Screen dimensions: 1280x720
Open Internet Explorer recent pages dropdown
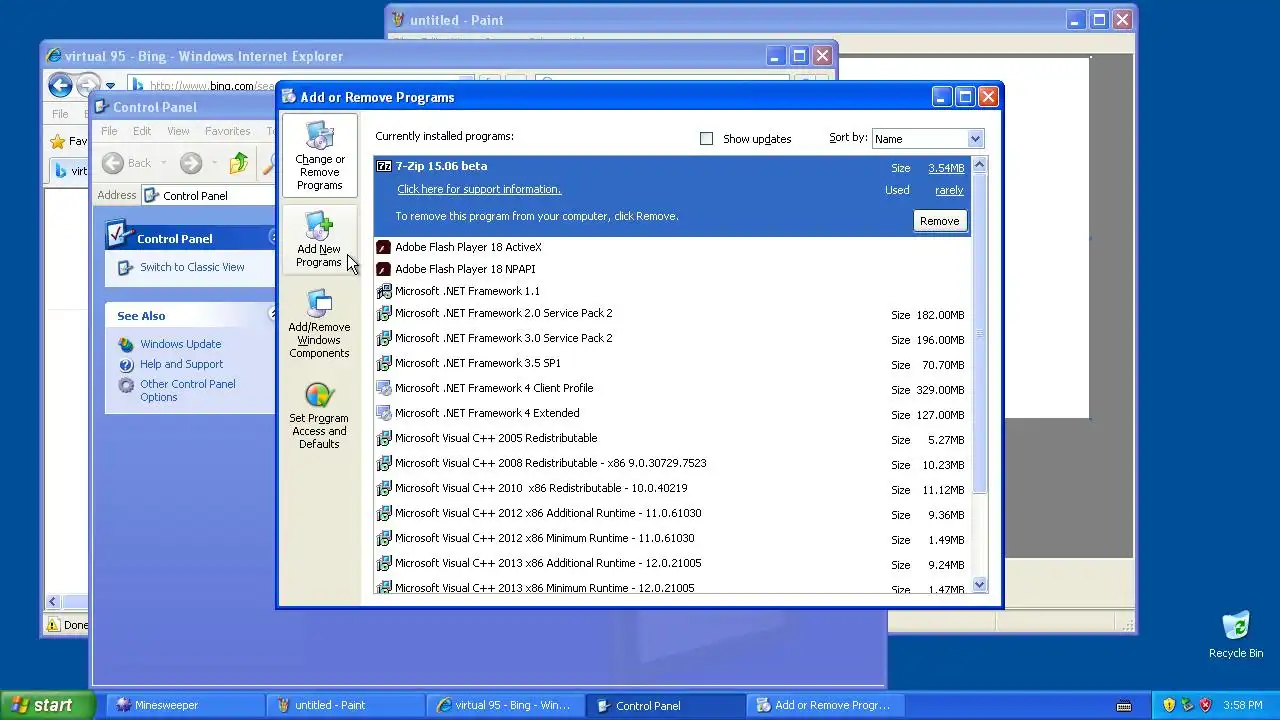(x=110, y=86)
